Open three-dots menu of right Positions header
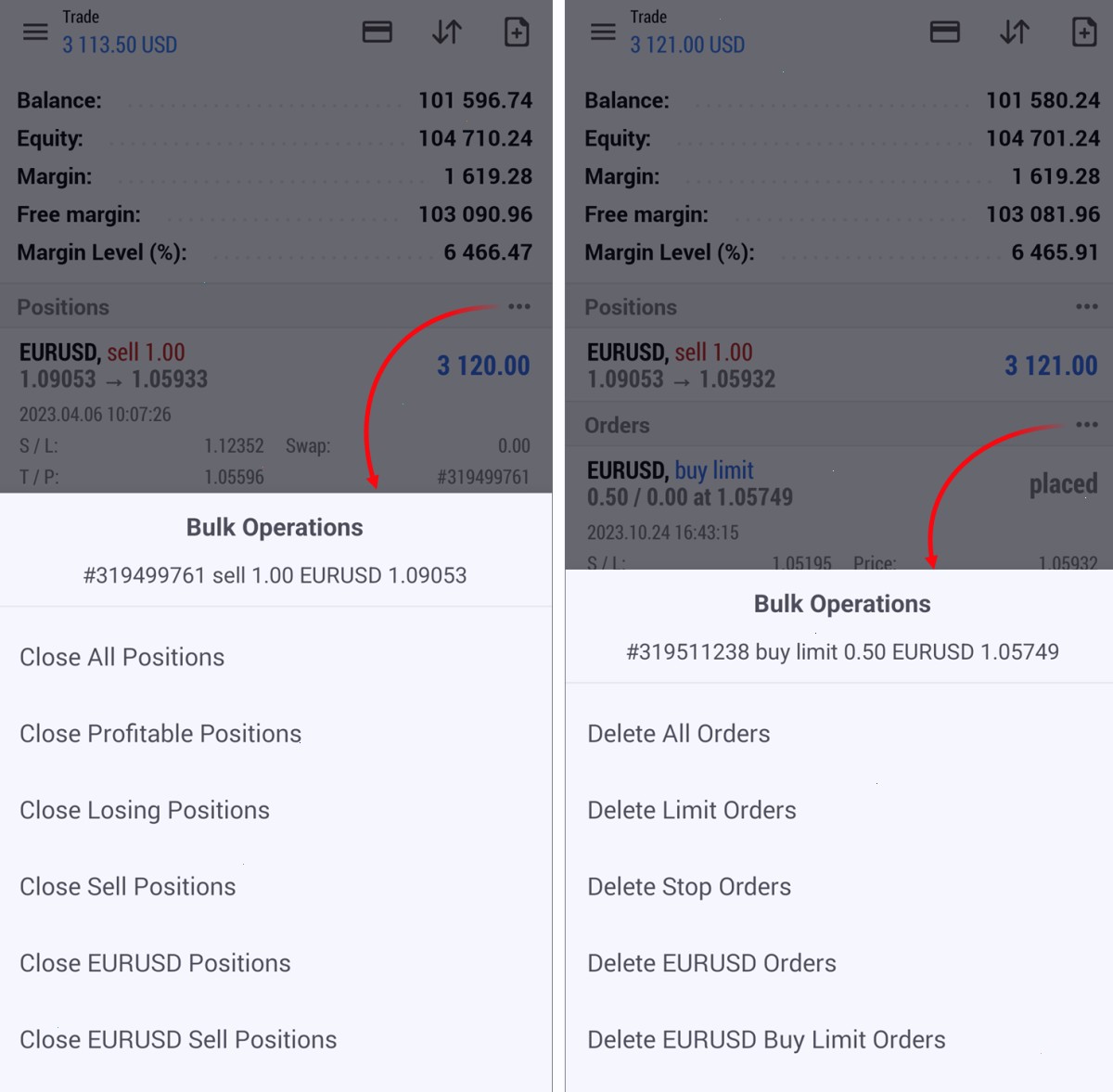 coord(1087,306)
